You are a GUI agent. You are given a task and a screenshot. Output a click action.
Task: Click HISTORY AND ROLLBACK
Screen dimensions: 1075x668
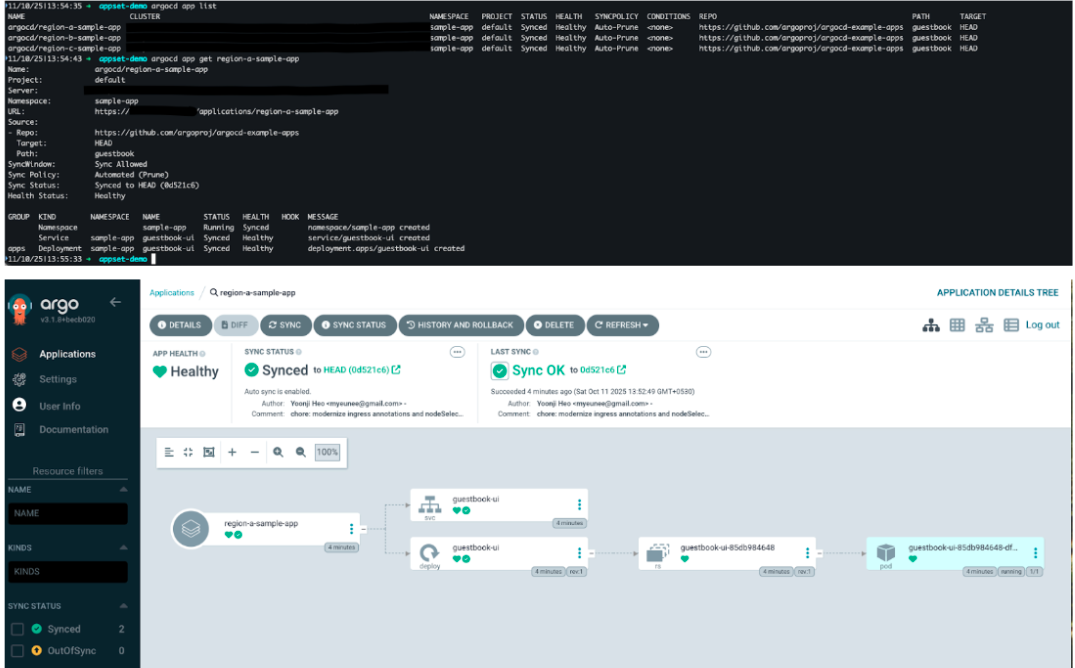(461, 325)
